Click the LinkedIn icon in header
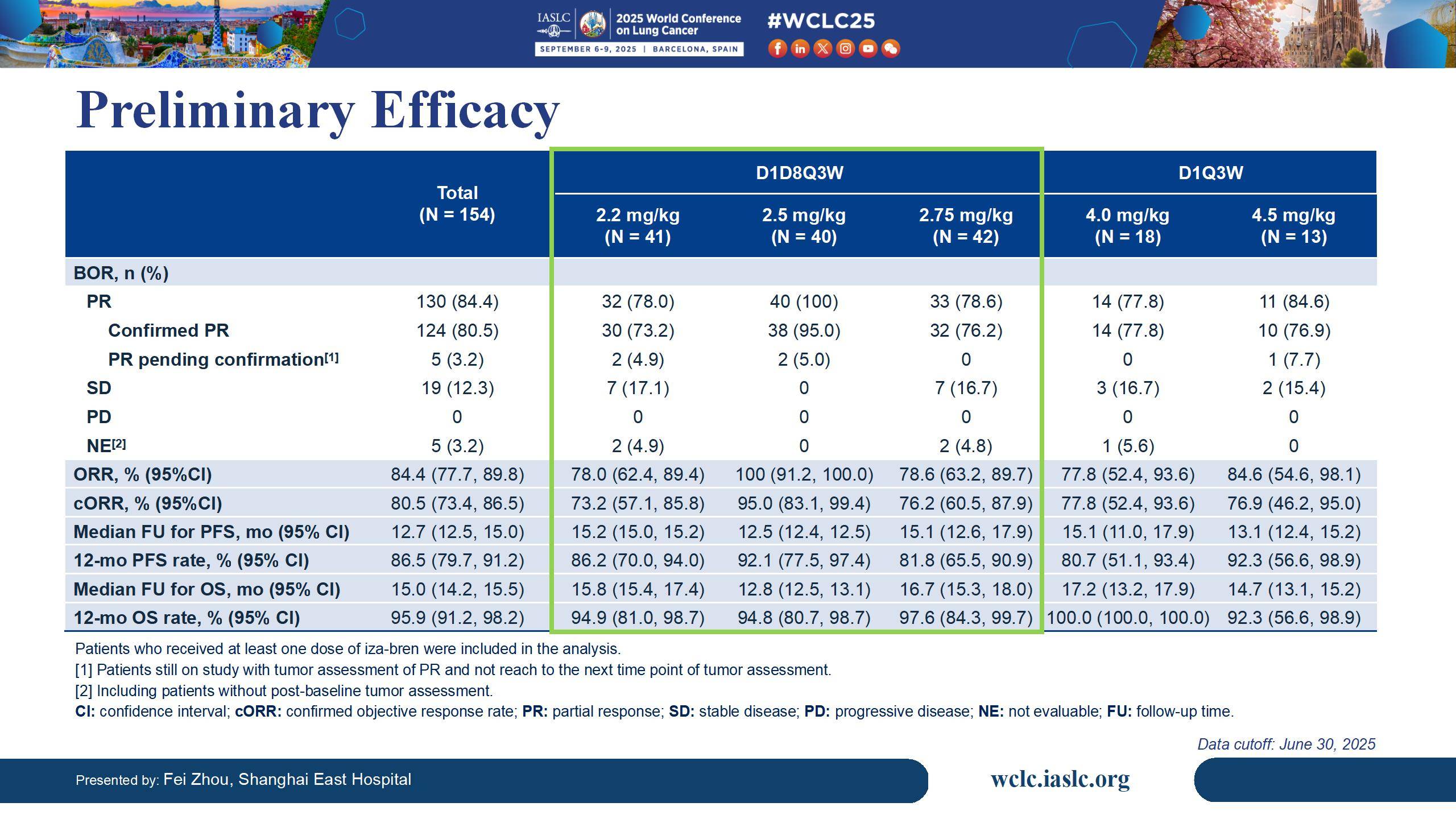Viewport: 1456px width, 819px height. [800, 49]
